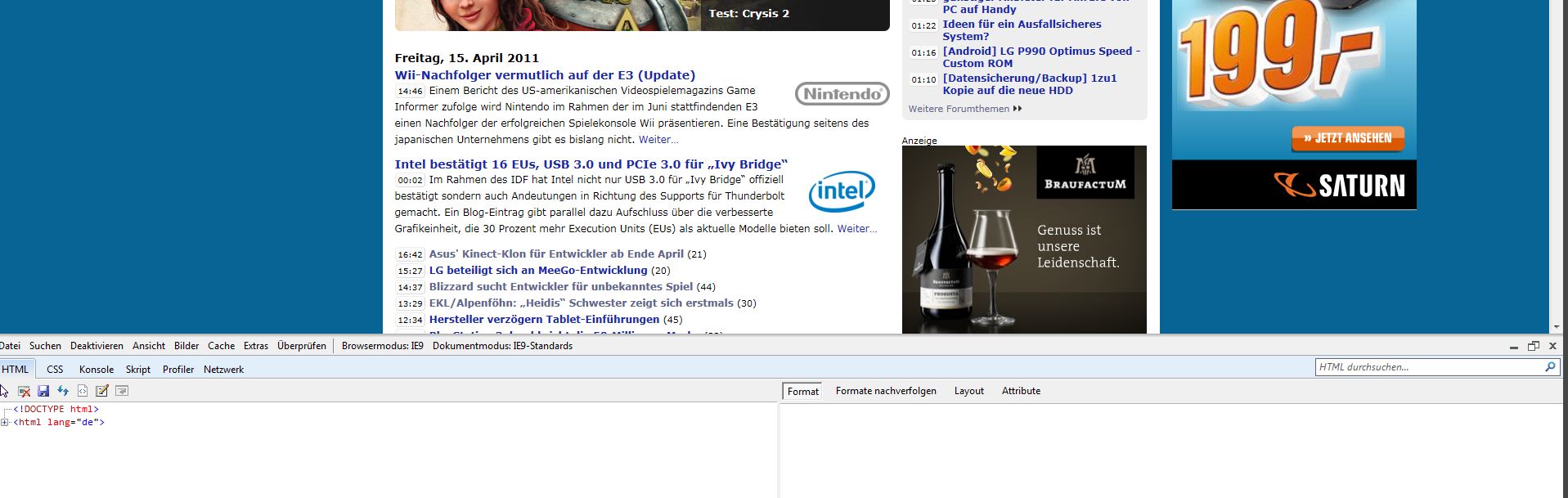Click the Test: Crysis 2 banner
The height and width of the screenshot is (498, 1568).
(x=748, y=14)
